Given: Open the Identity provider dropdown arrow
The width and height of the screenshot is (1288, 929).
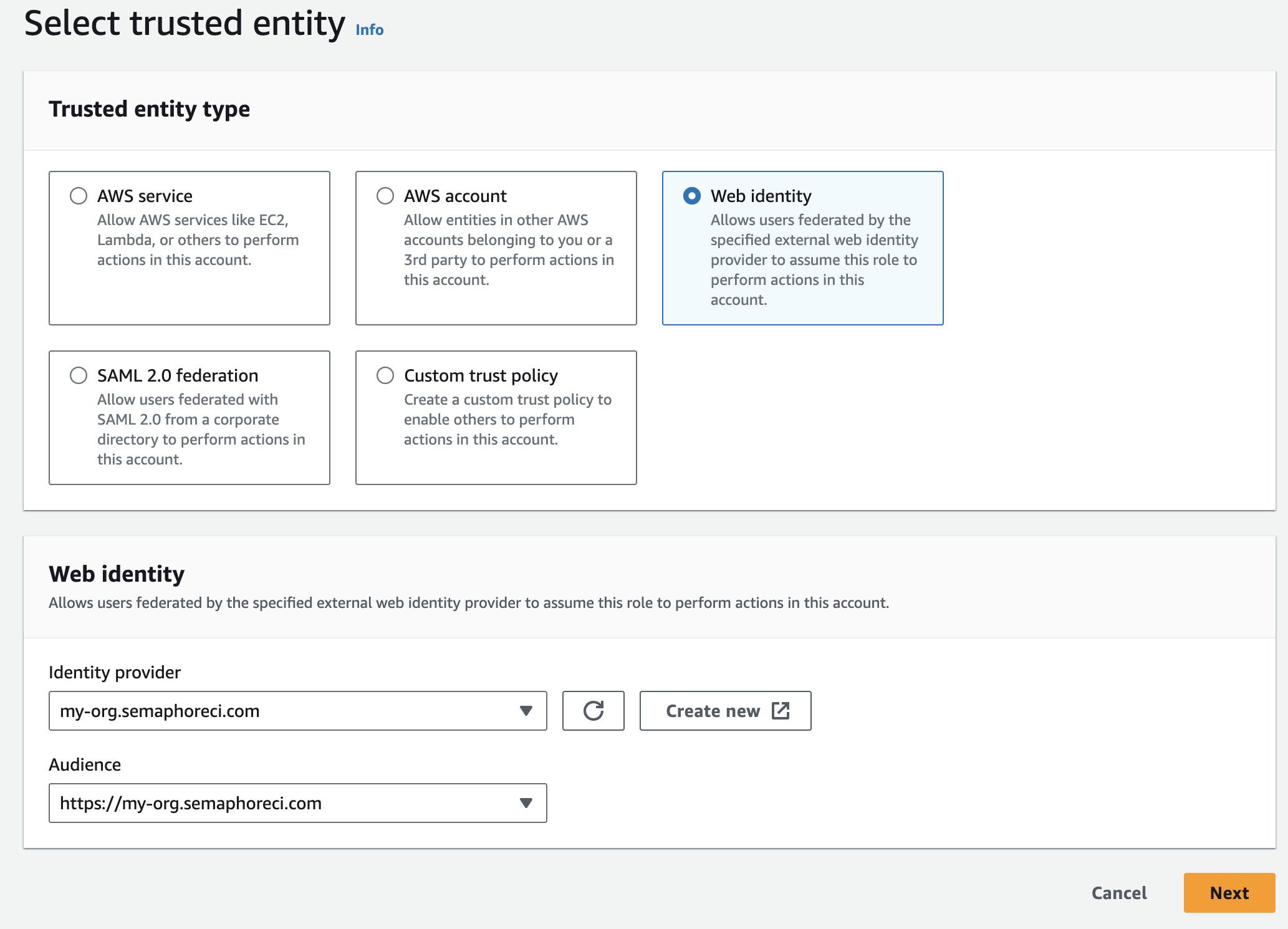Looking at the screenshot, I should (x=526, y=711).
